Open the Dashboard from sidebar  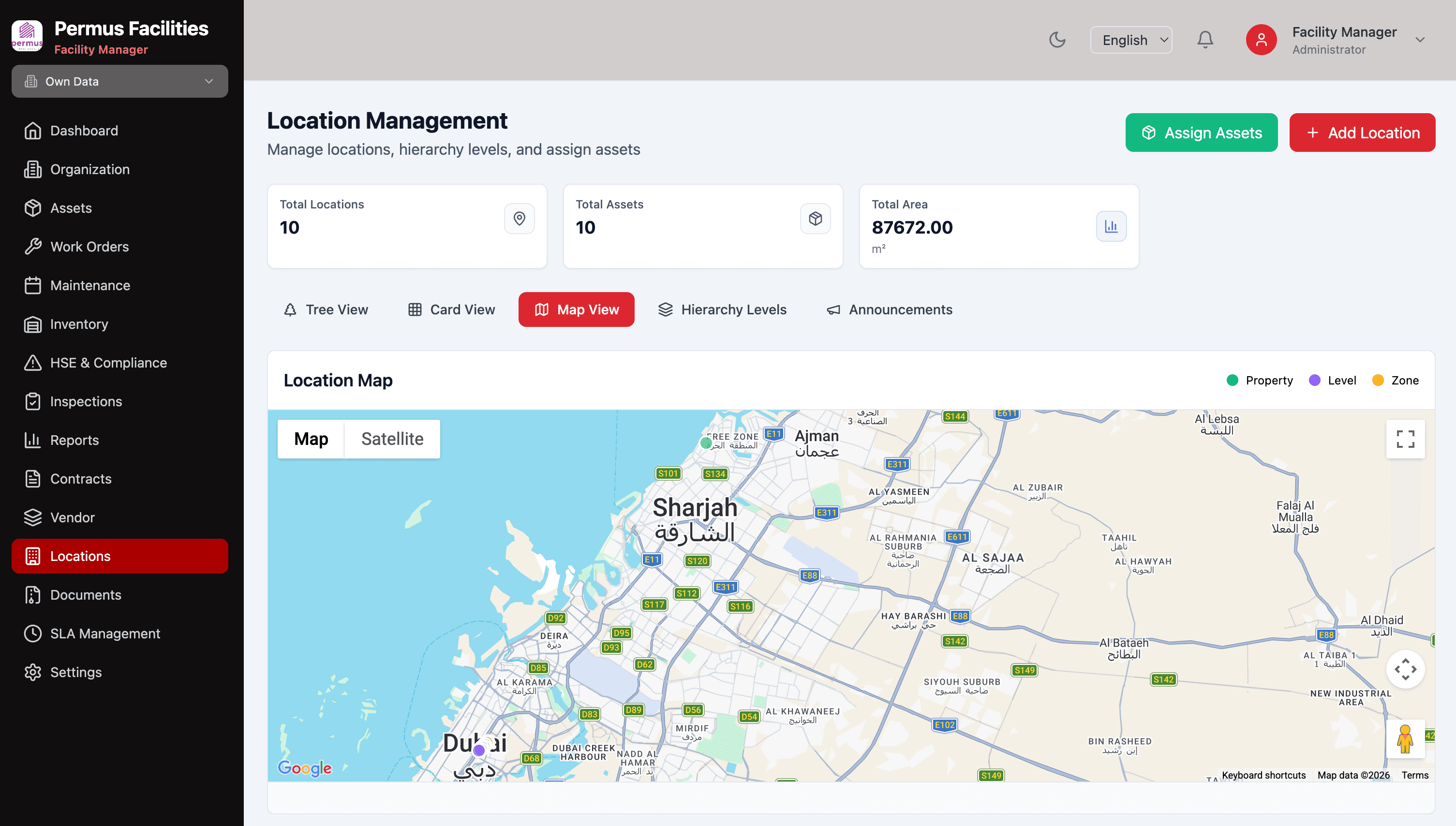pyautogui.click(x=85, y=131)
